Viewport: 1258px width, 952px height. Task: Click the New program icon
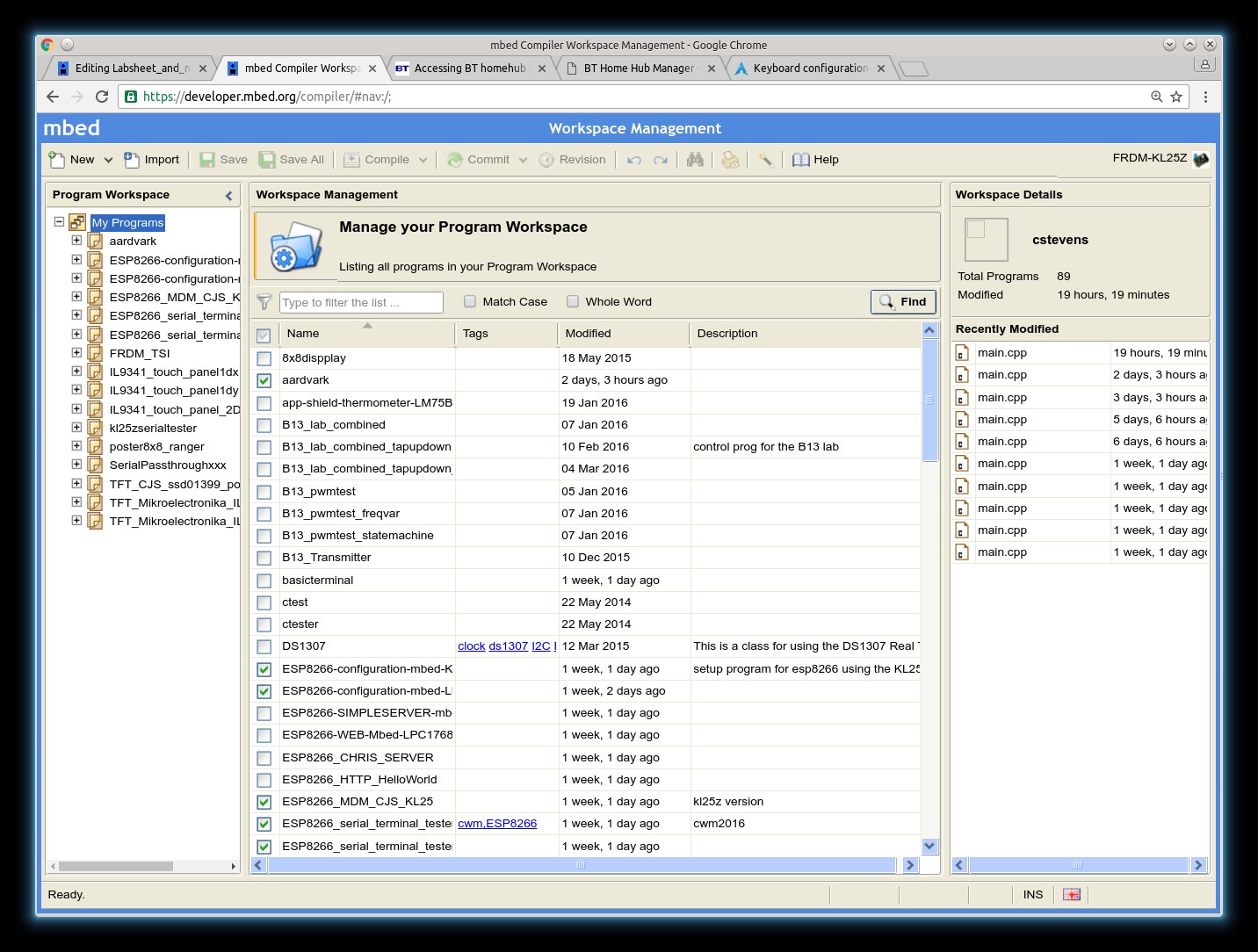57,160
